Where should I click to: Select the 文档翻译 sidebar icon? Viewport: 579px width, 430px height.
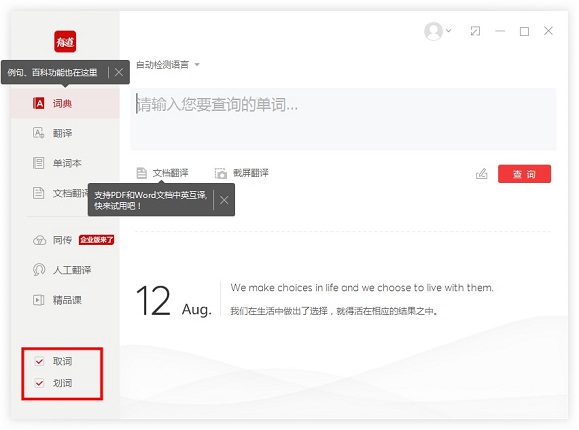click(38, 193)
